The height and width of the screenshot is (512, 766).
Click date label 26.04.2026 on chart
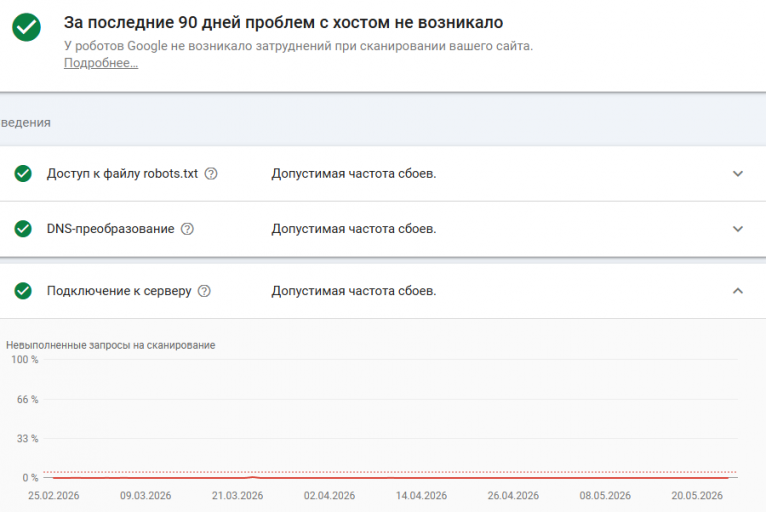click(x=513, y=495)
